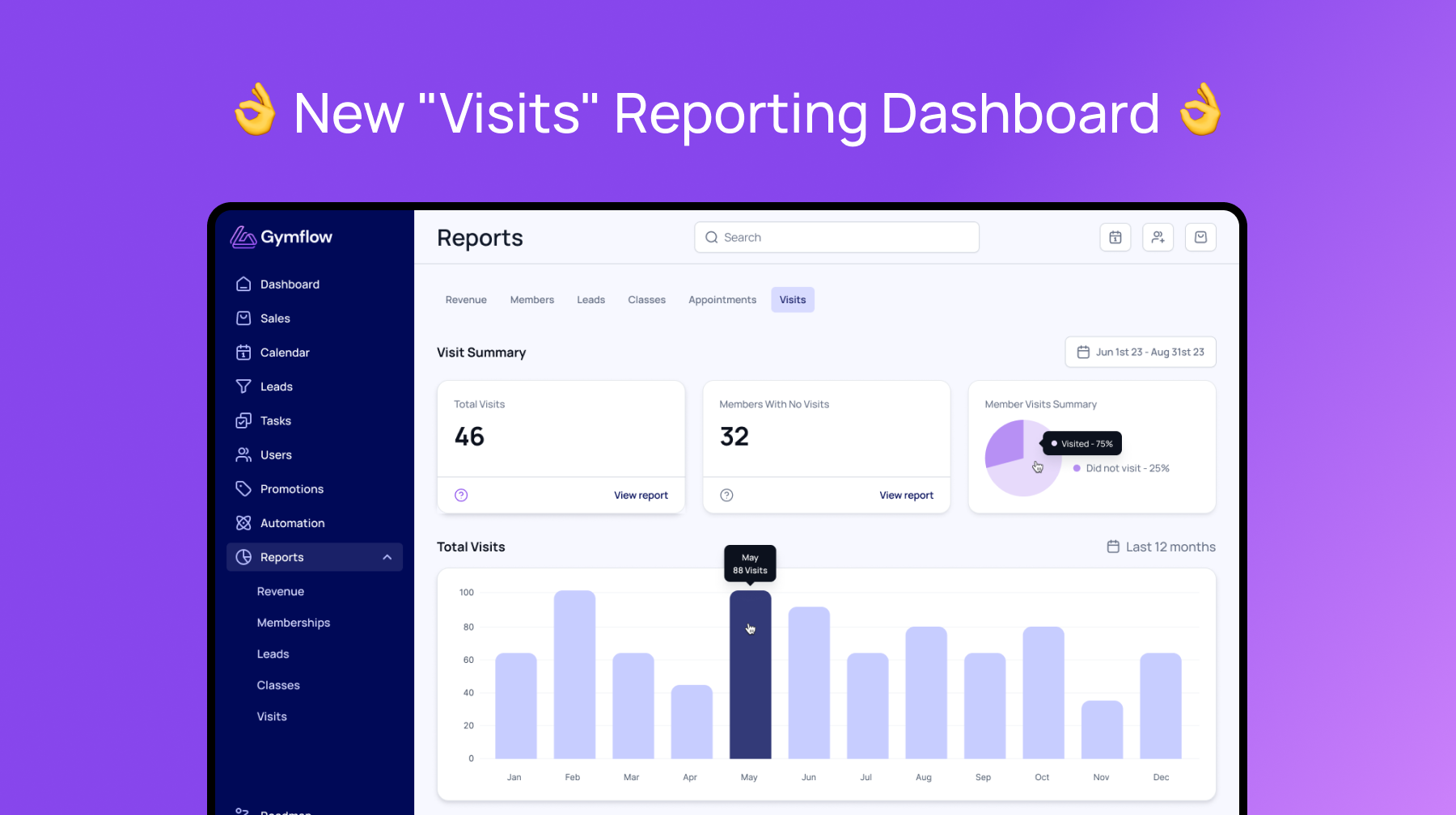Switch to the Revenue tab
1456x815 pixels.
click(x=466, y=300)
